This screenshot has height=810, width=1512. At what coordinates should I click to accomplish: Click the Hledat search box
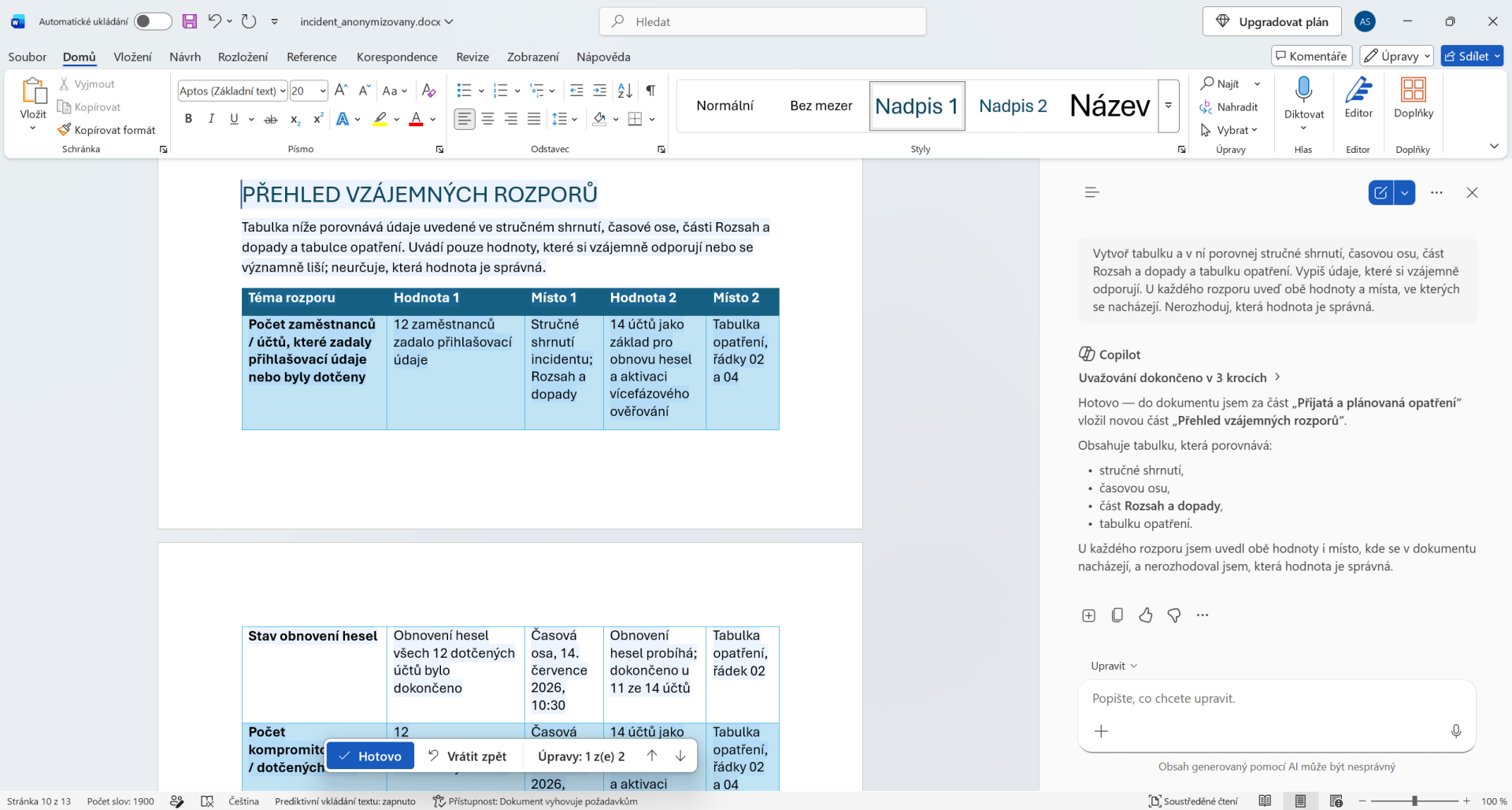[x=762, y=21]
